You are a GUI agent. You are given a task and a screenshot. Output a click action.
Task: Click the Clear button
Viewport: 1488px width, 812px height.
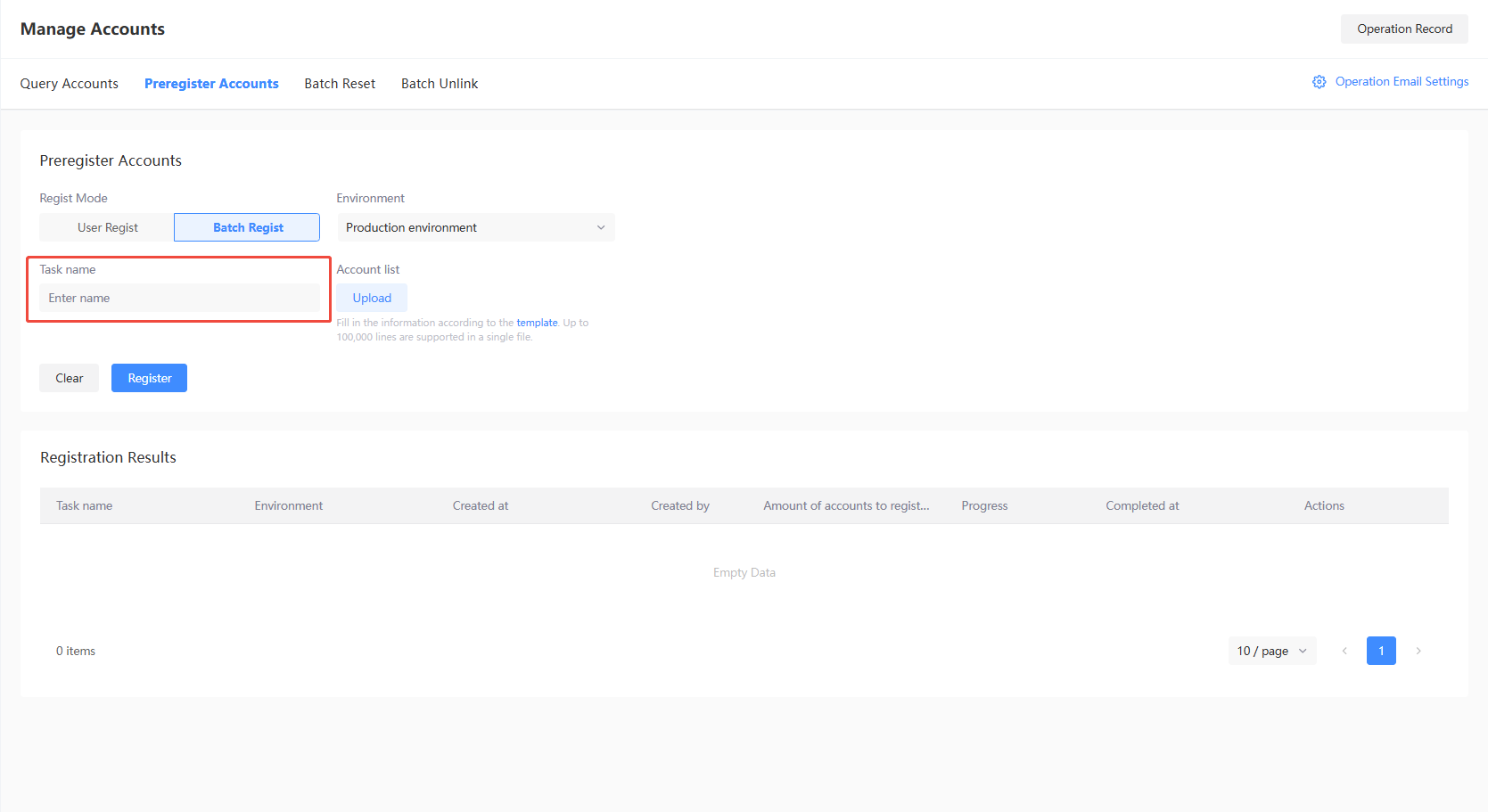pos(69,378)
